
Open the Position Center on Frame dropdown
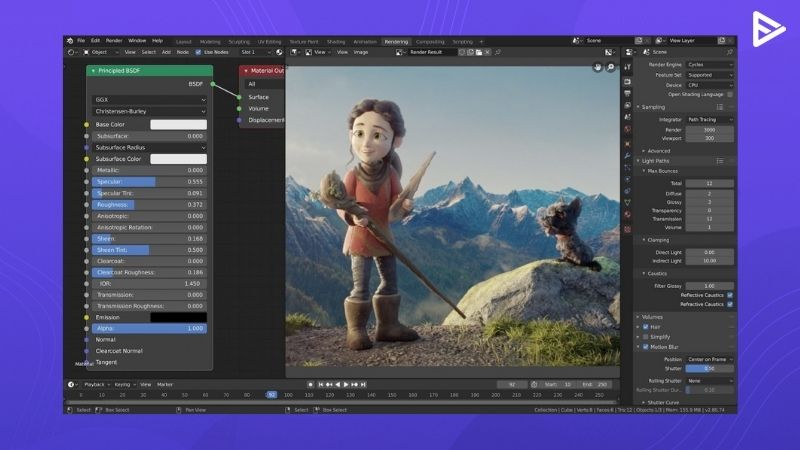click(710, 359)
